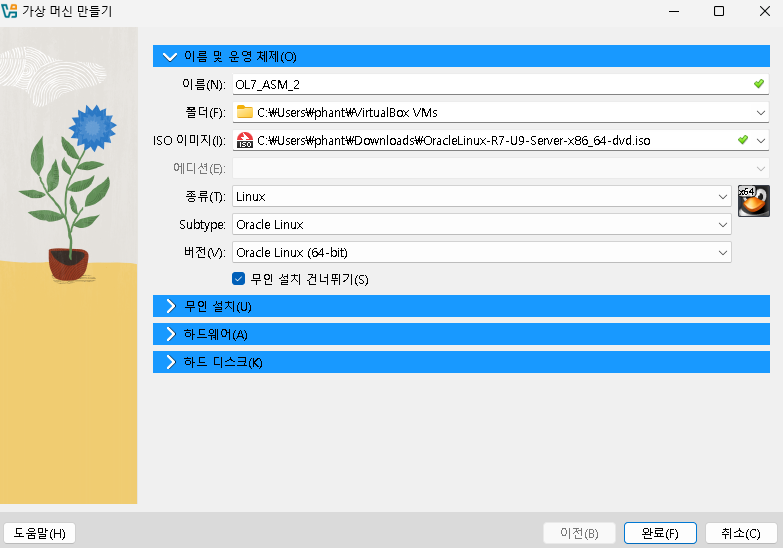Screen dimensions: 783x548
Task: Open the ISO 이미지(I) dropdown arrow
Action: tap(761, 140)
